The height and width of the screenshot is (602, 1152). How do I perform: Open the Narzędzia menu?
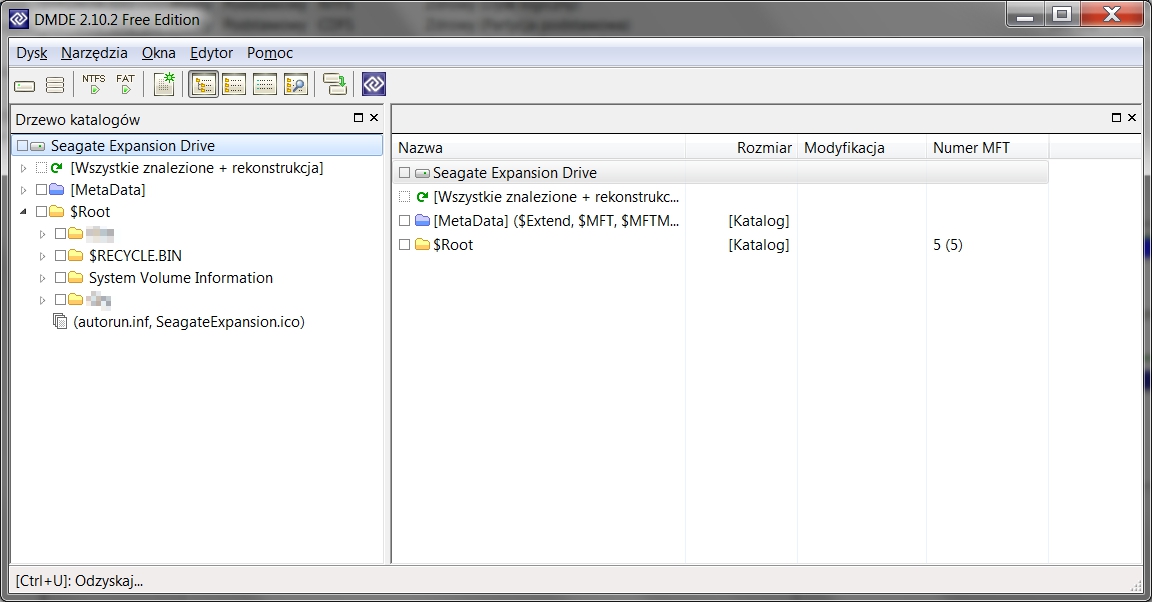click(94, 53)
